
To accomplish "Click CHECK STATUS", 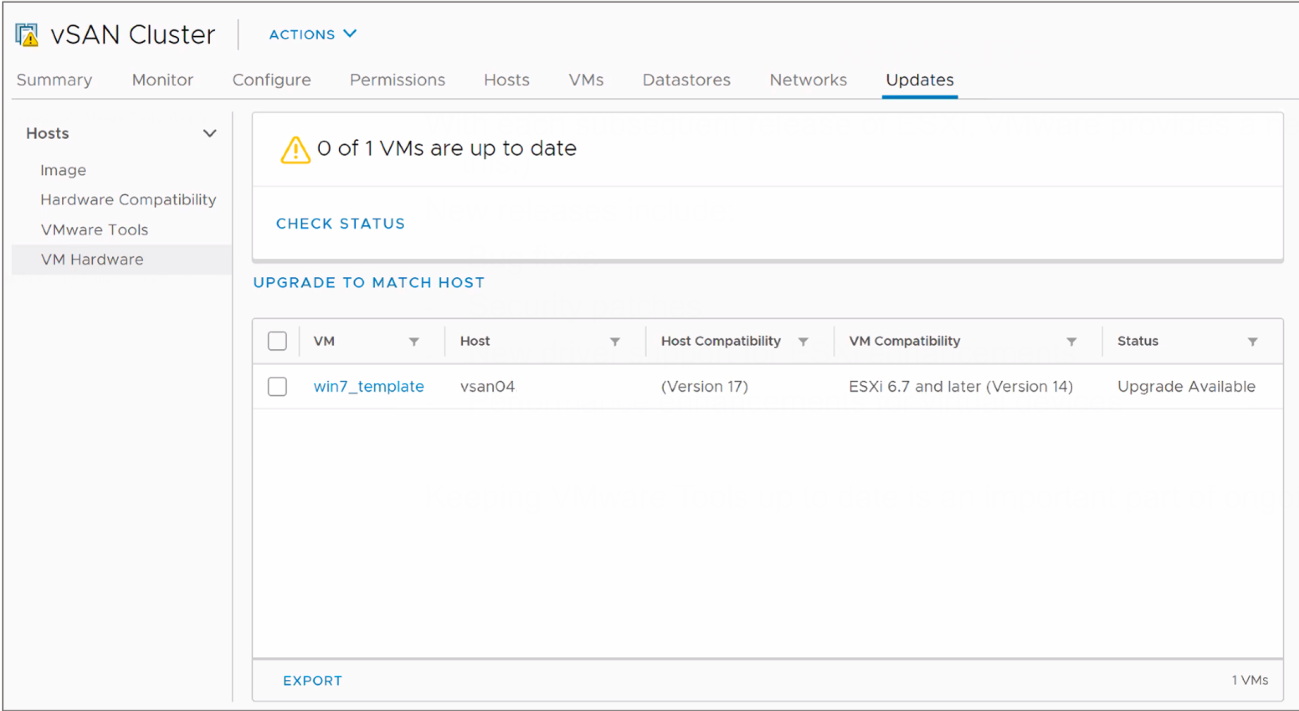I will [x=341, y=224].
